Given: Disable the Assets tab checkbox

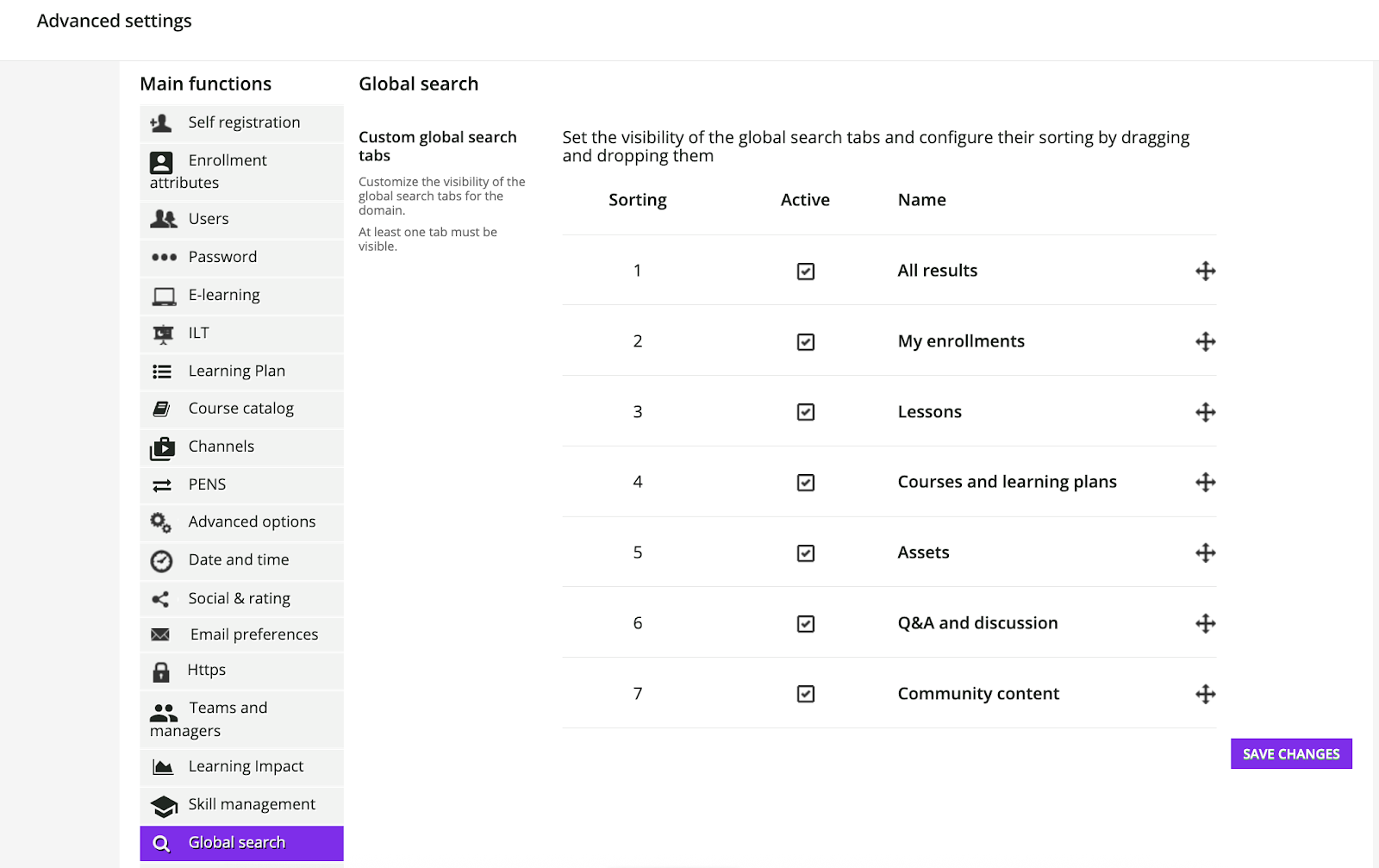Looking at the screenshot, I should click(806, 553).
